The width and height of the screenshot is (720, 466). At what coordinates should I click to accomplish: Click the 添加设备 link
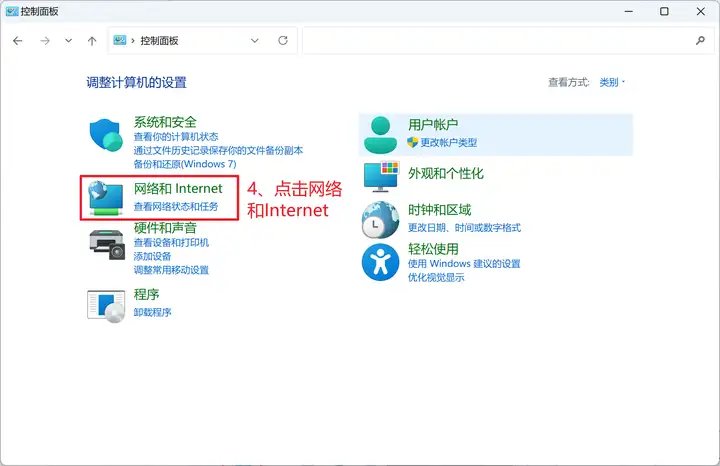pyautogui.click(x=152, y=256)
